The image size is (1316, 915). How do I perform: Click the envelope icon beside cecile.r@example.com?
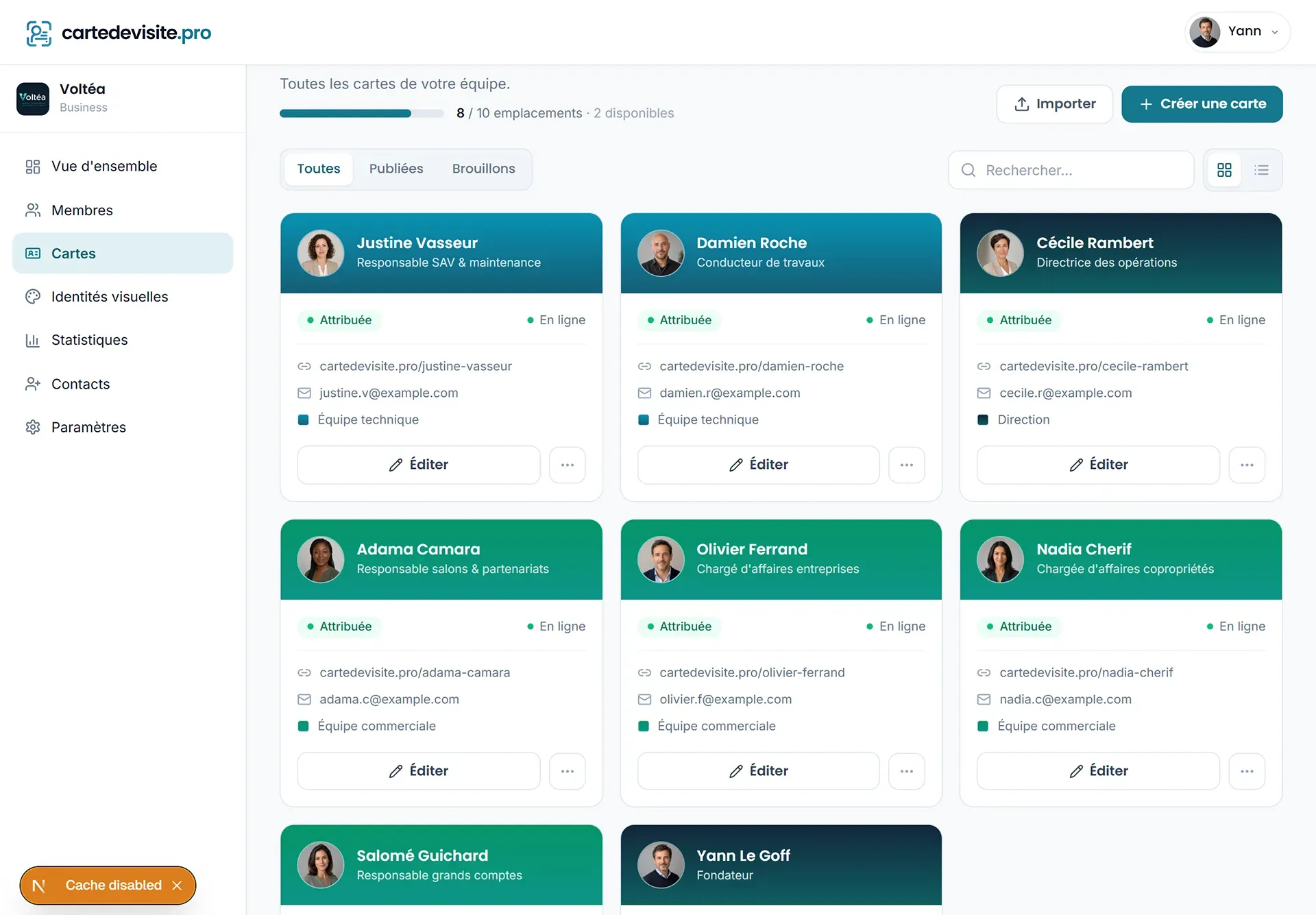tap(984, 393)
